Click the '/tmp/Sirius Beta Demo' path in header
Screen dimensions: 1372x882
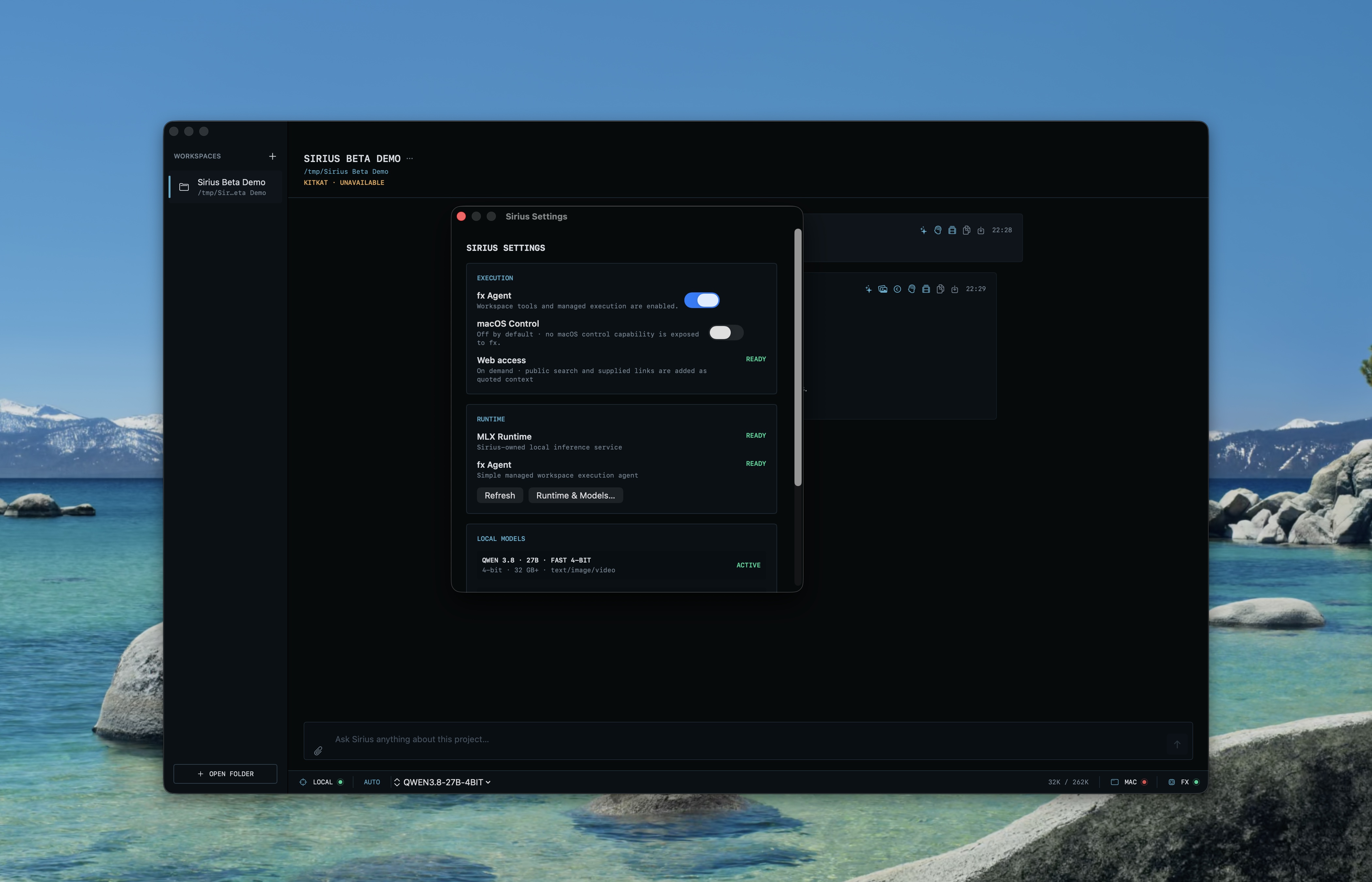tap(346, 172)
